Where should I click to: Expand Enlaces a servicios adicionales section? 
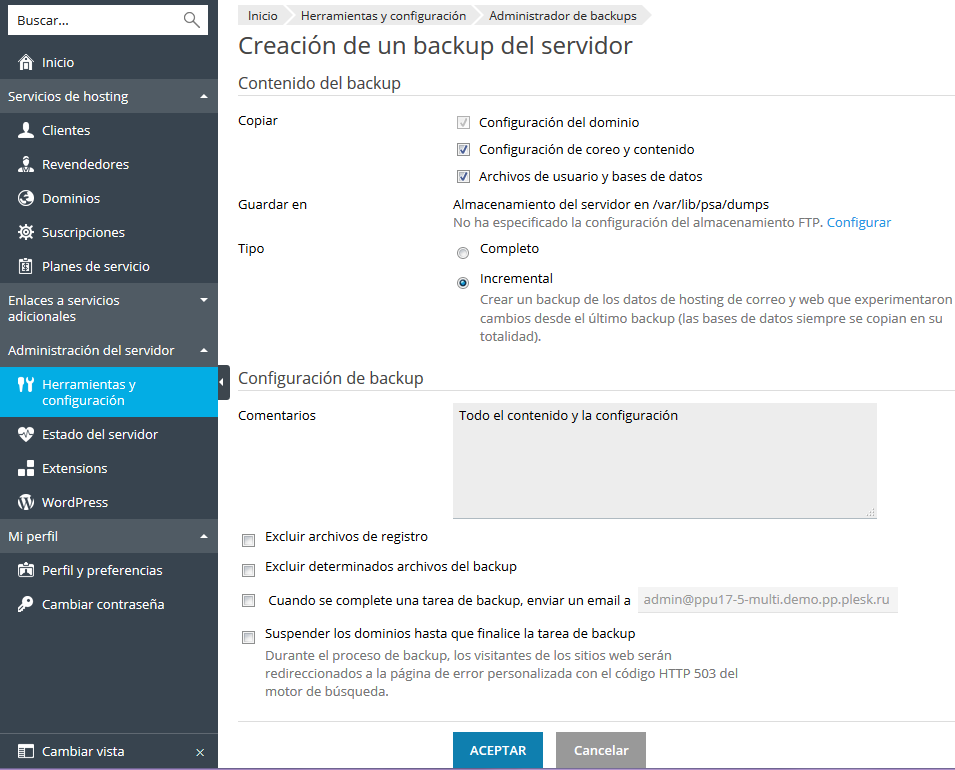(x=204, y=300)
